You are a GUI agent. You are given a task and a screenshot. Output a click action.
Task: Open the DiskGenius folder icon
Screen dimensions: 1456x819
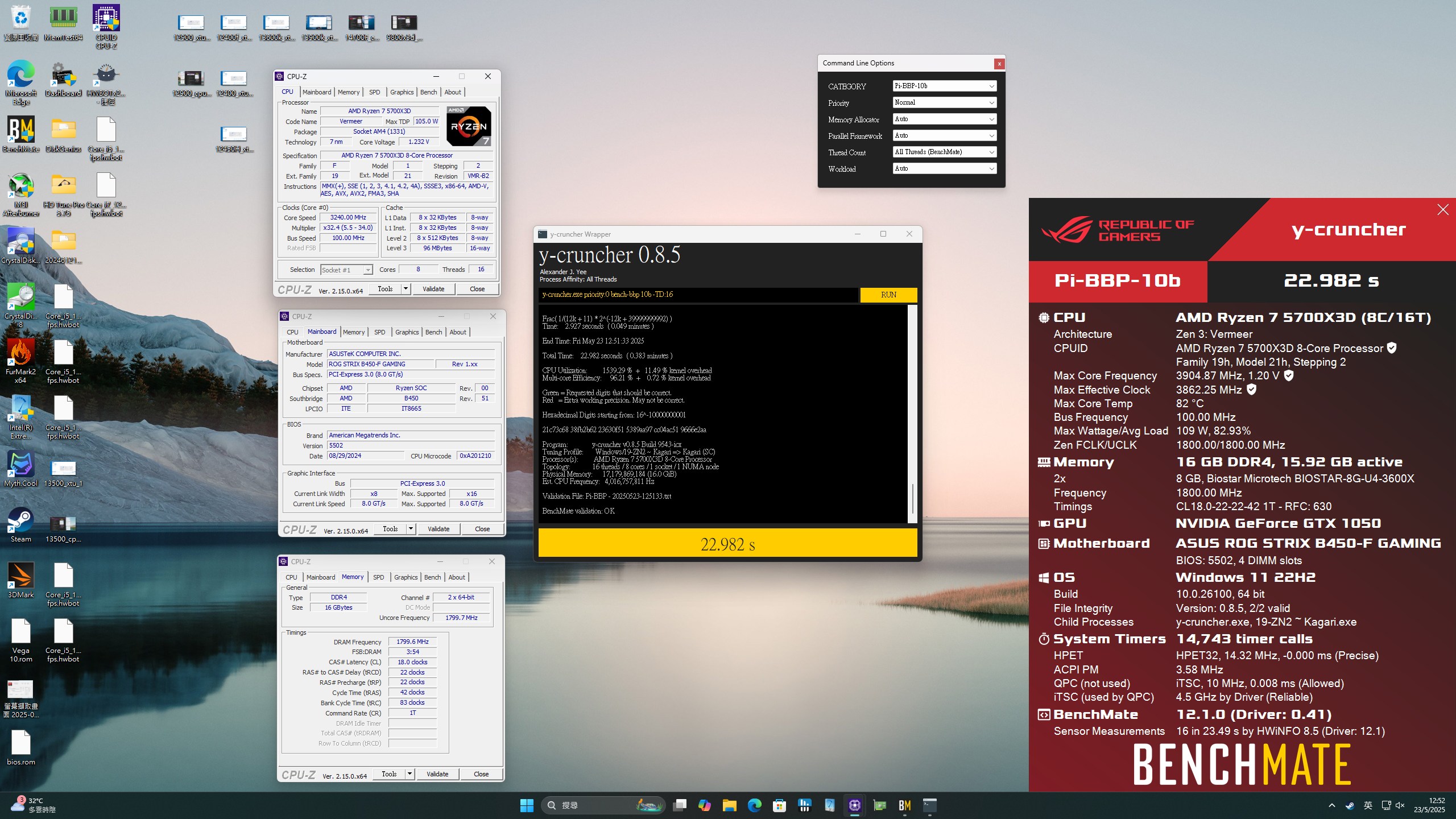click(x=63, y=134)
